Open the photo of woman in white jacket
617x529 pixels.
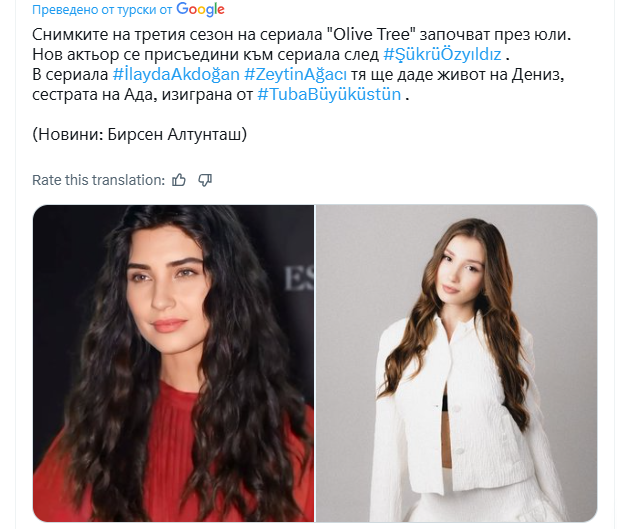click(457, 363)
